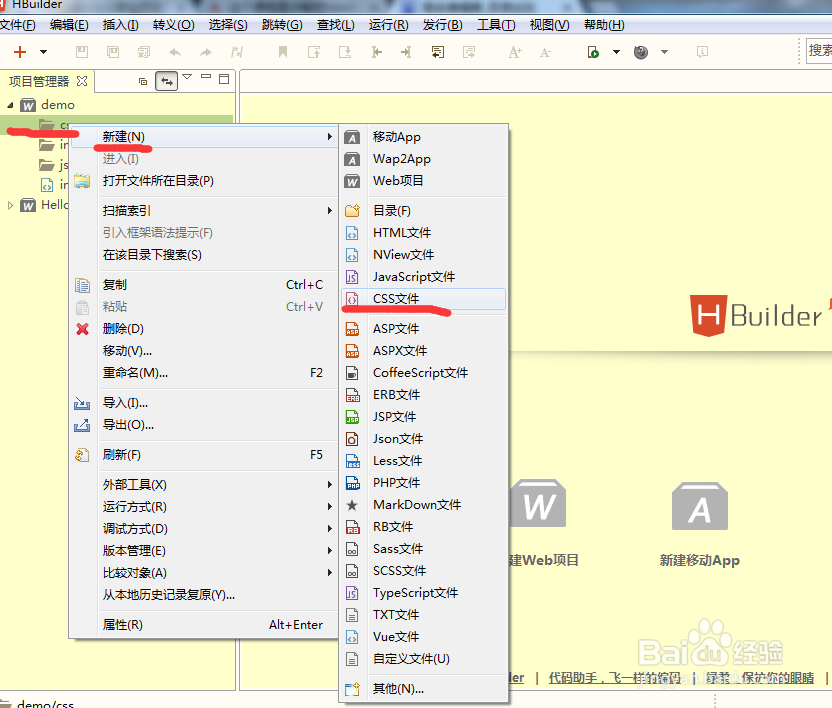Screen dimensions: 832x708
Task: Click the new file plus icon on toolbar
Action: 22,53
